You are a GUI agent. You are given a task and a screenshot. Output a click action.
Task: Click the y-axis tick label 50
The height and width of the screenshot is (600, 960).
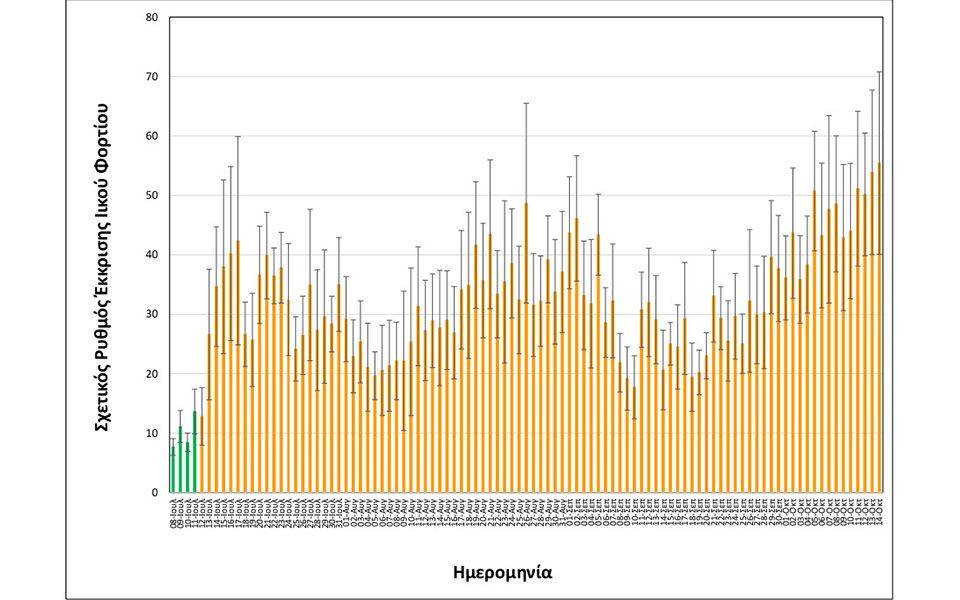pyautogui.click(x=151, y=196)
